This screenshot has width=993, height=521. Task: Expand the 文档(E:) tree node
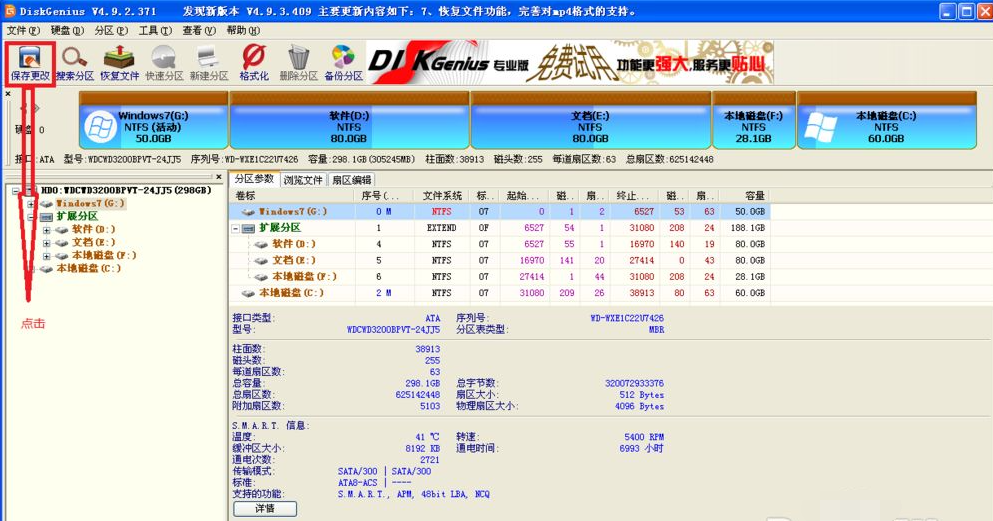tap(46, 243)
